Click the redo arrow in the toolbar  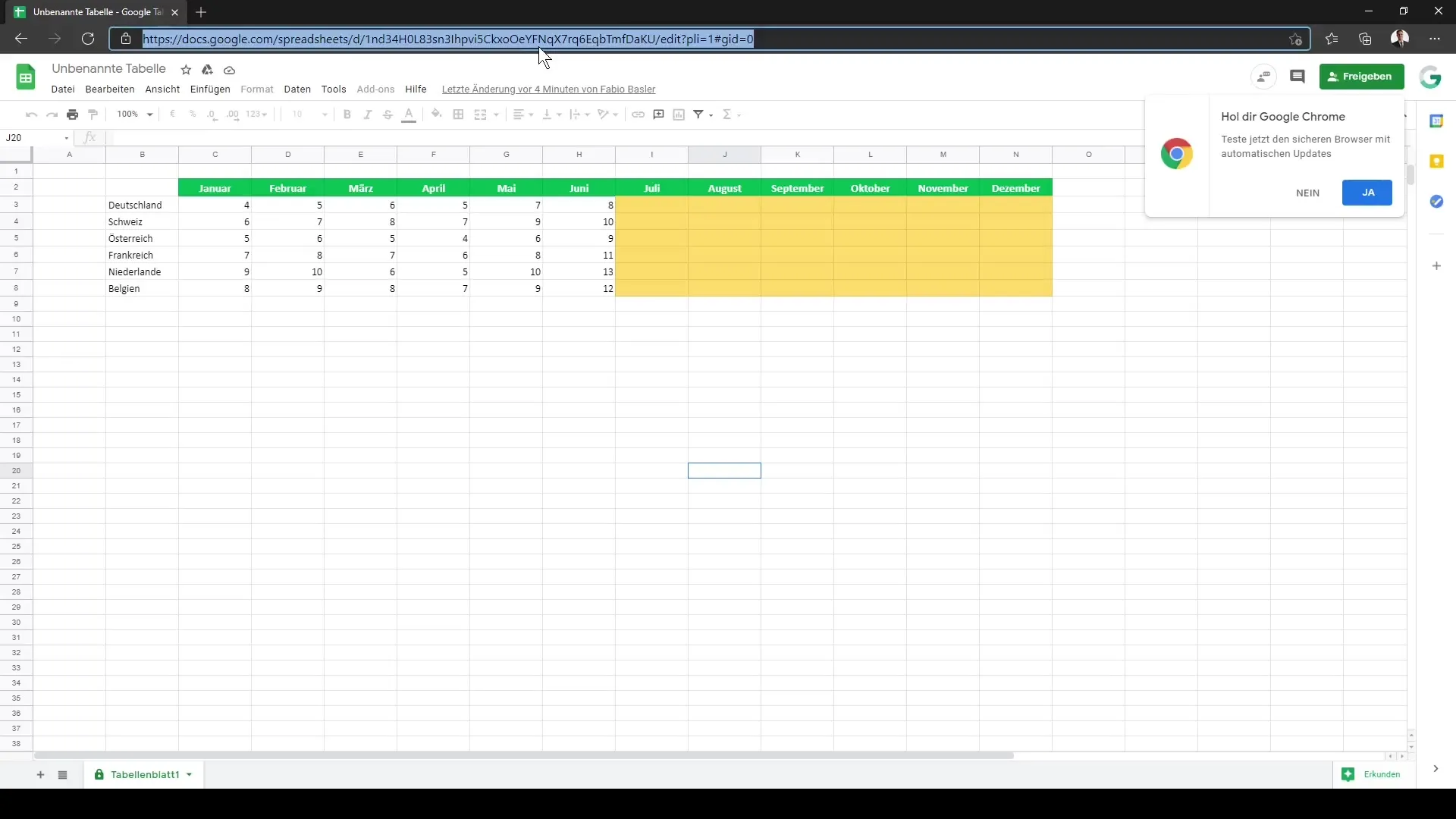tap(52, 115)
